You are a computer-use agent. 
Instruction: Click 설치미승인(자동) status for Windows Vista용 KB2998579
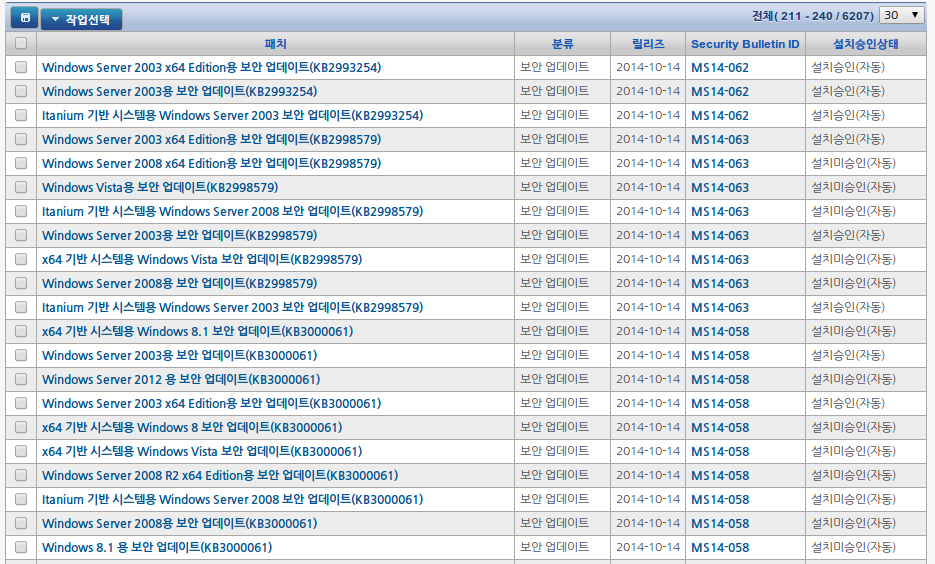coord(853,187)
